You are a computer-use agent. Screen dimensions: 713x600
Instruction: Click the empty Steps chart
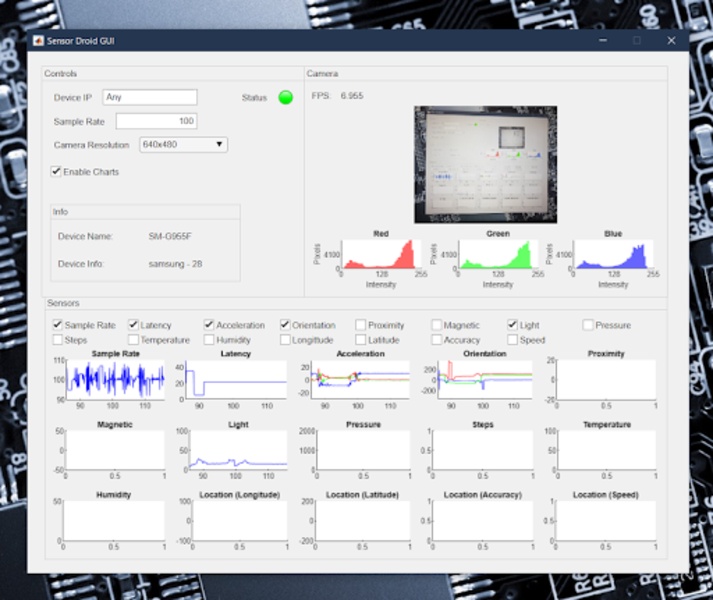click(482, 450)
